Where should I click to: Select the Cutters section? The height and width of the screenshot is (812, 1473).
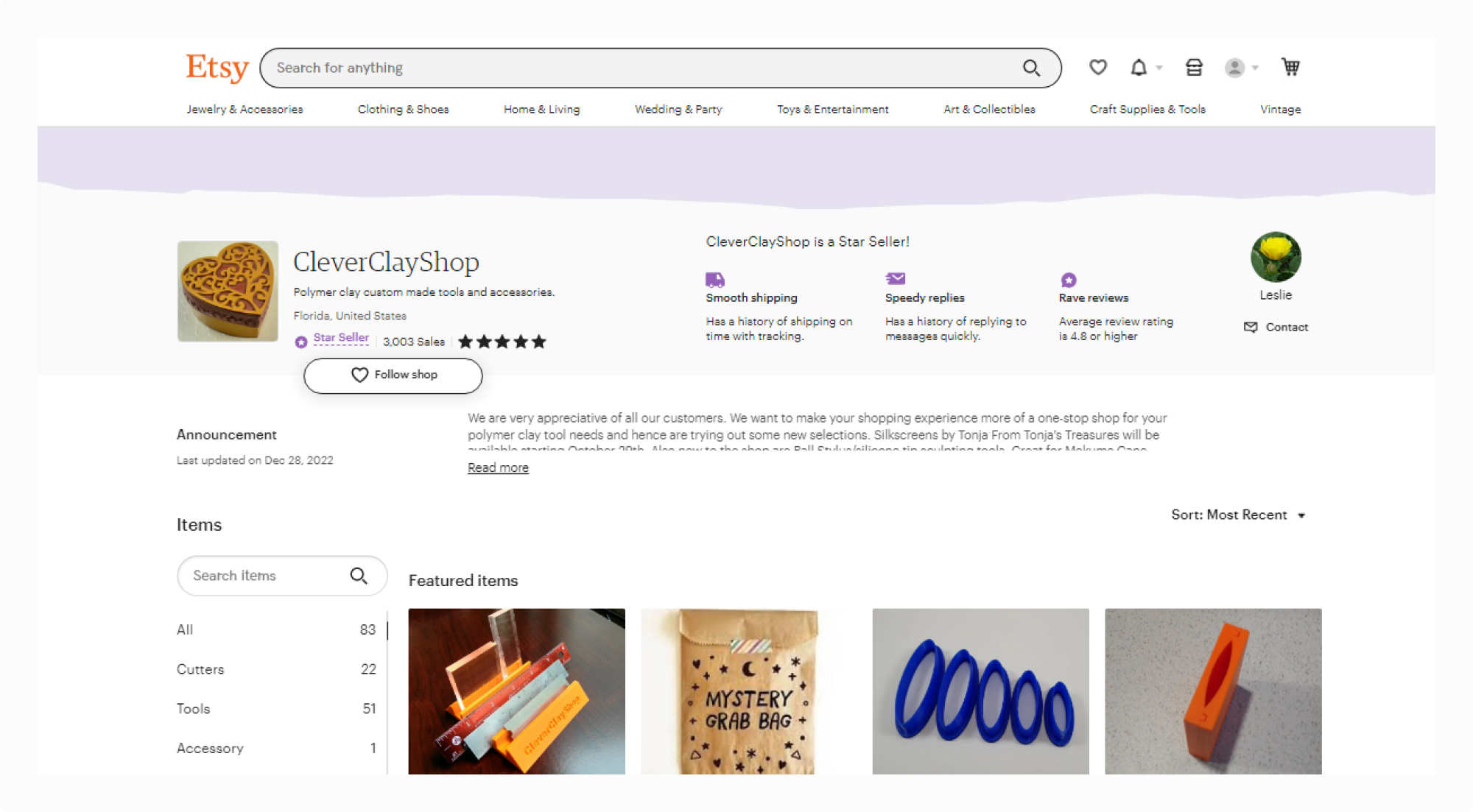coord(276,669)
